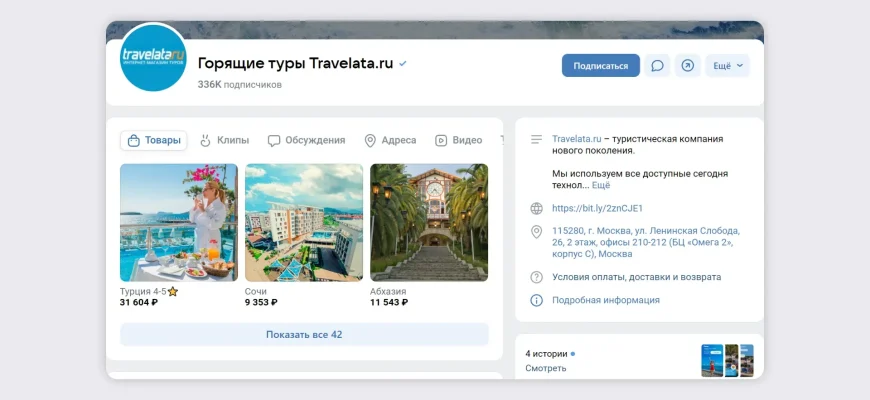Open the Турция 4-5 tour thumbnail

coord(179,222)
